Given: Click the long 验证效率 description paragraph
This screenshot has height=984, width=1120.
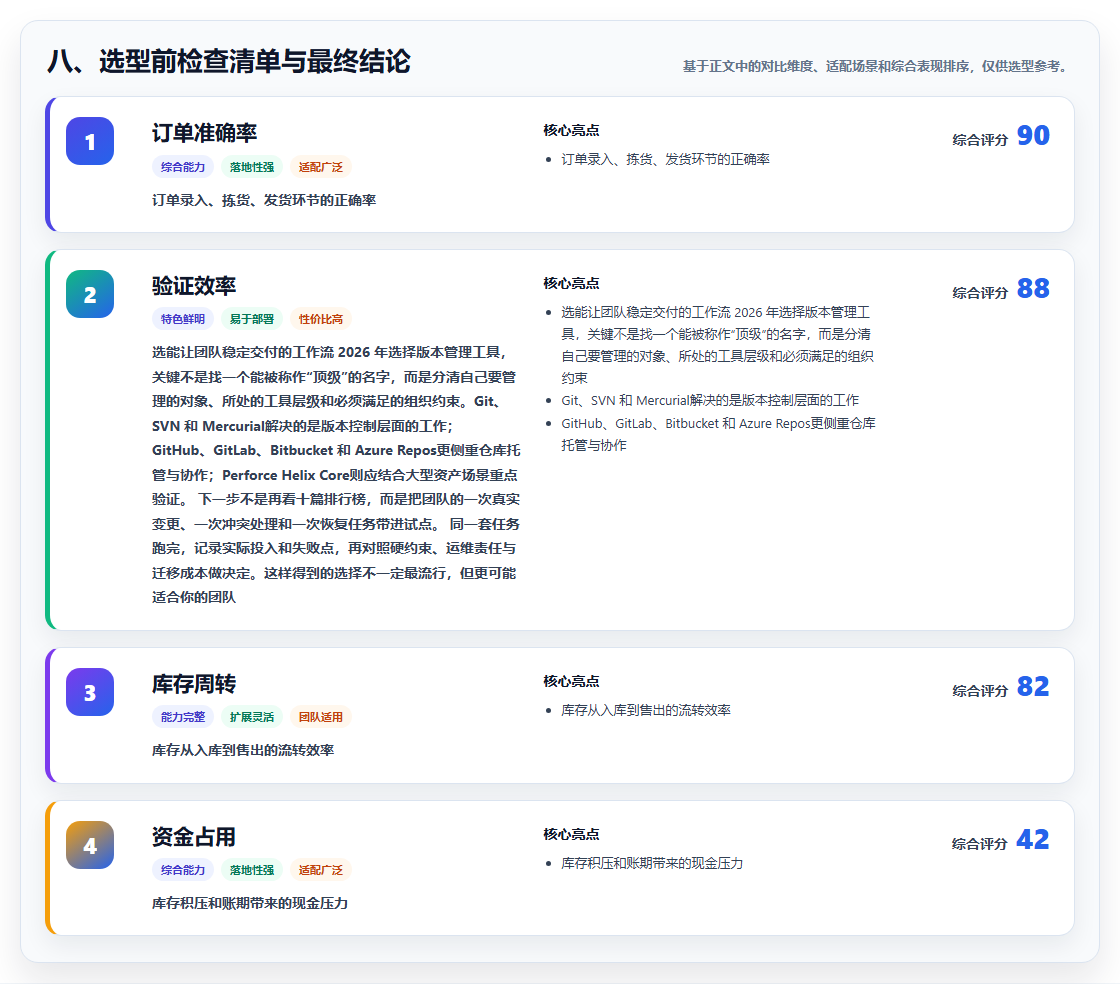Looking at the screenshot, I should coord(336,475).
